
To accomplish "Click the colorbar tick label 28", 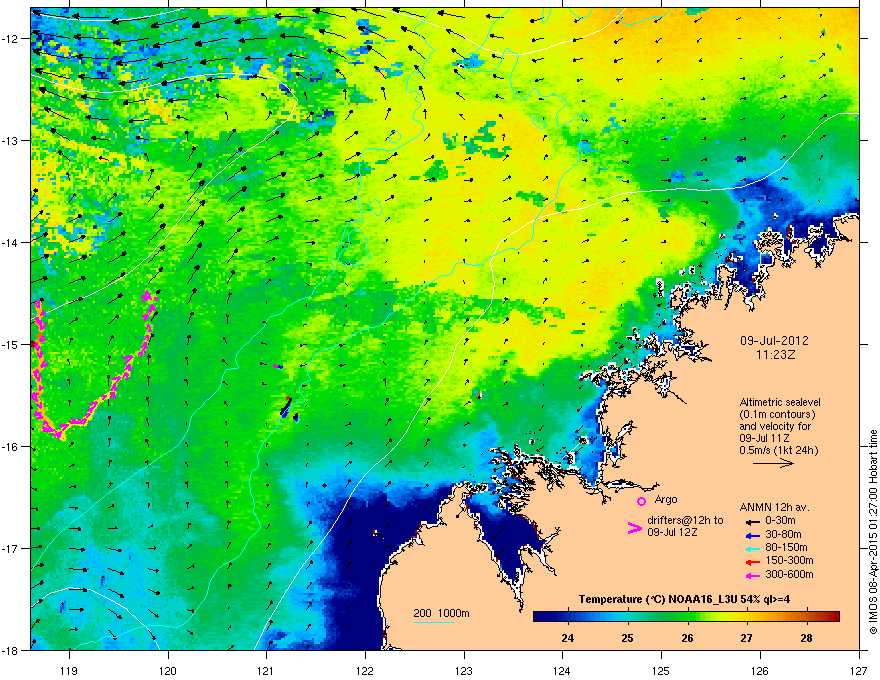I will coord(806,638).
